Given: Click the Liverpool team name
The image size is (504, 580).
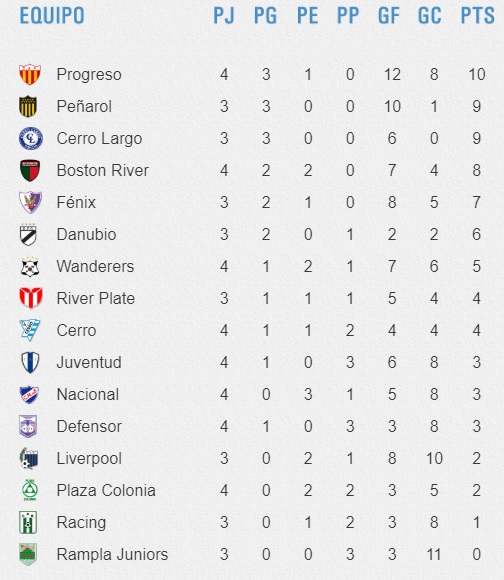Looking at the screenshot, I should pos(89,459).
